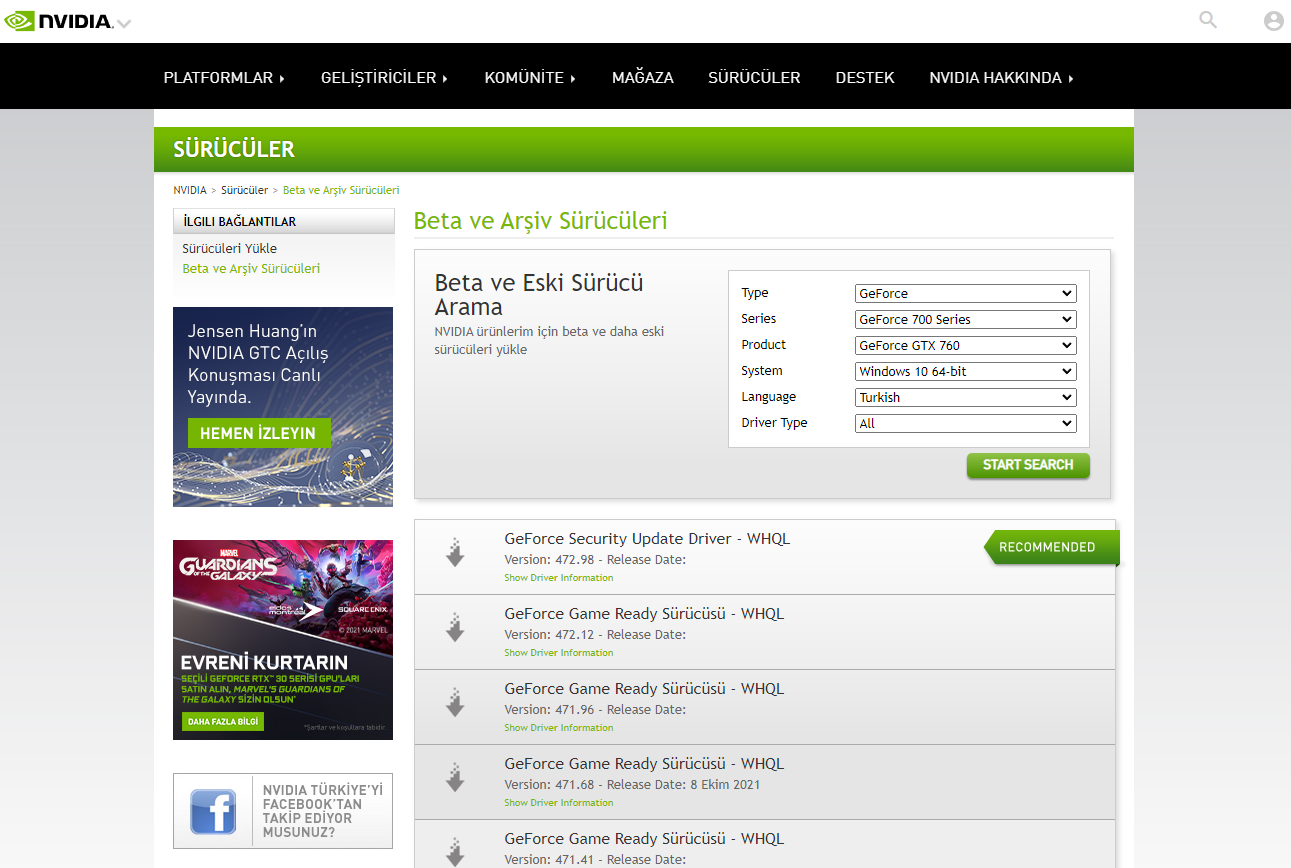This screenshot has width=1291, height=868.
Task: Open the site search magnifier icon
Action: click(x=1208, y=20)
